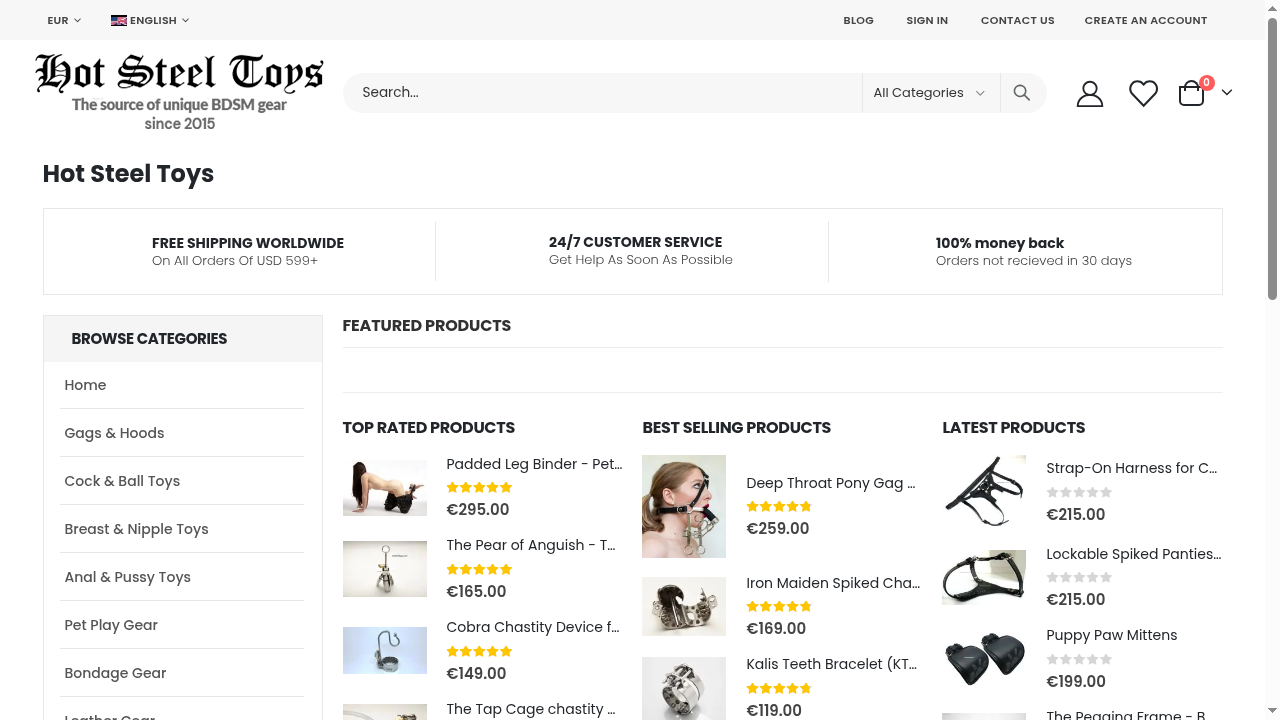Click the shopping cart icon
The image size is (1280, 720).
(x=1191, y=94)
